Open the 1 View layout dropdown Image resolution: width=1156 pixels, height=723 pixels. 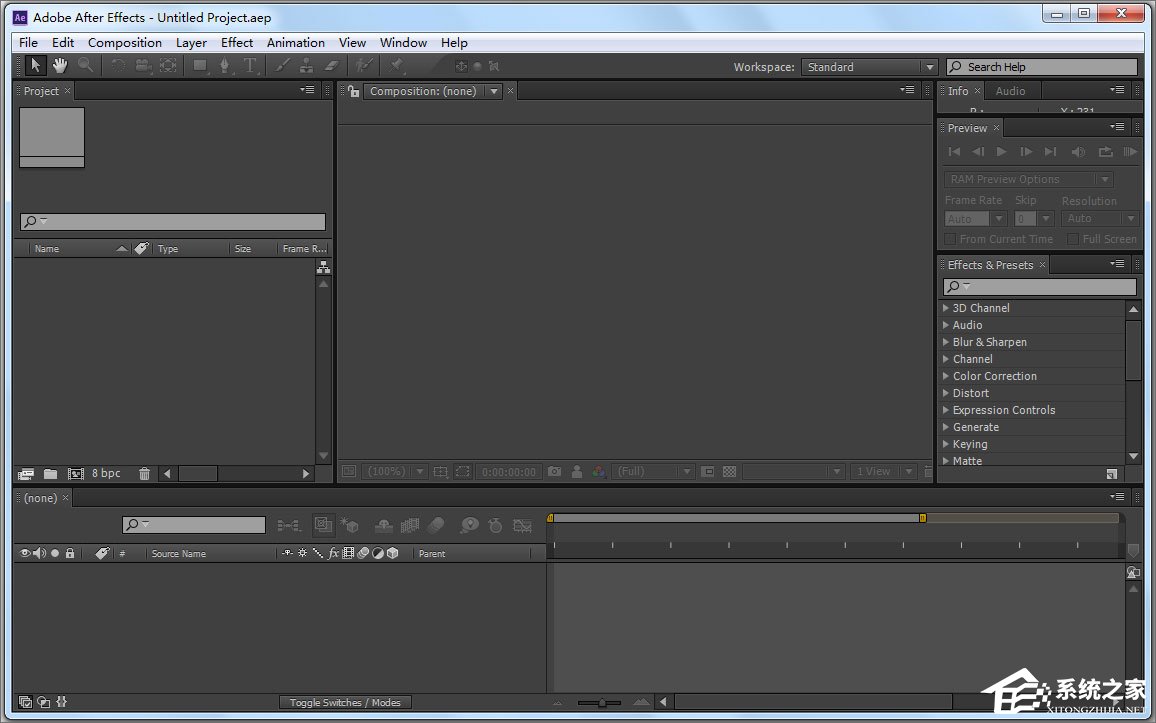click(883, 472)
